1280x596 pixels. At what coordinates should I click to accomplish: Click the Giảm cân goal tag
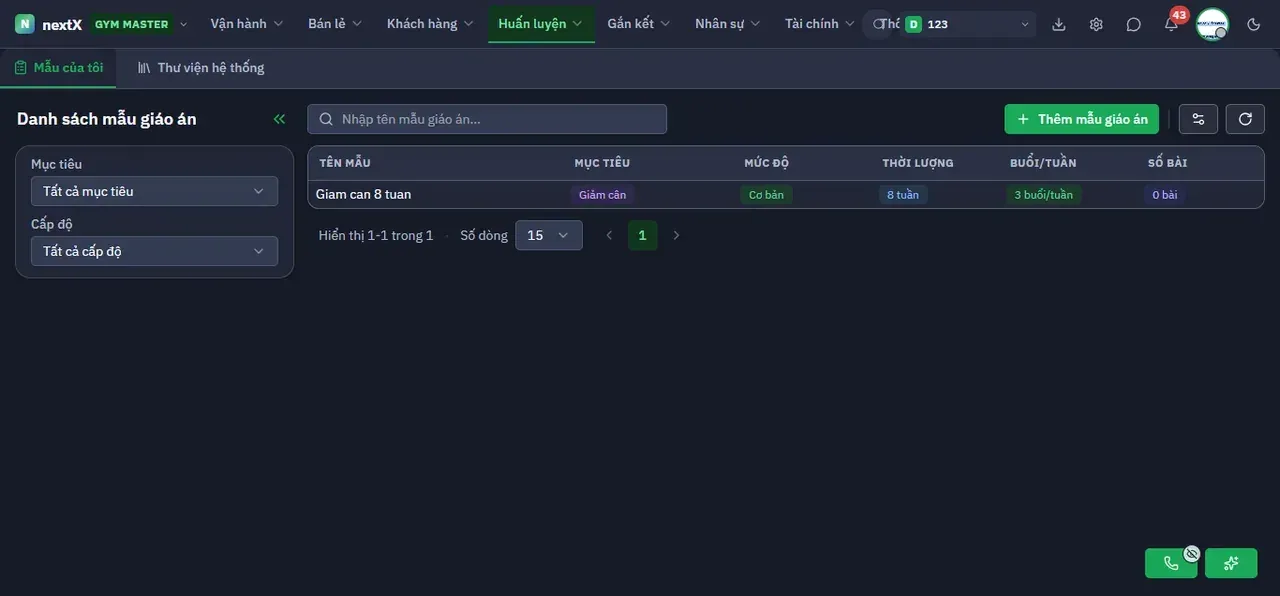603,195
